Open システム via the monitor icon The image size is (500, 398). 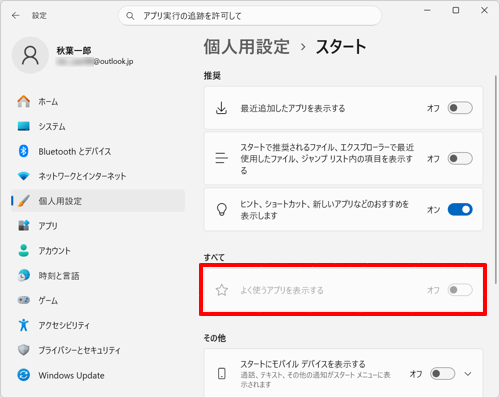[24, 126]
